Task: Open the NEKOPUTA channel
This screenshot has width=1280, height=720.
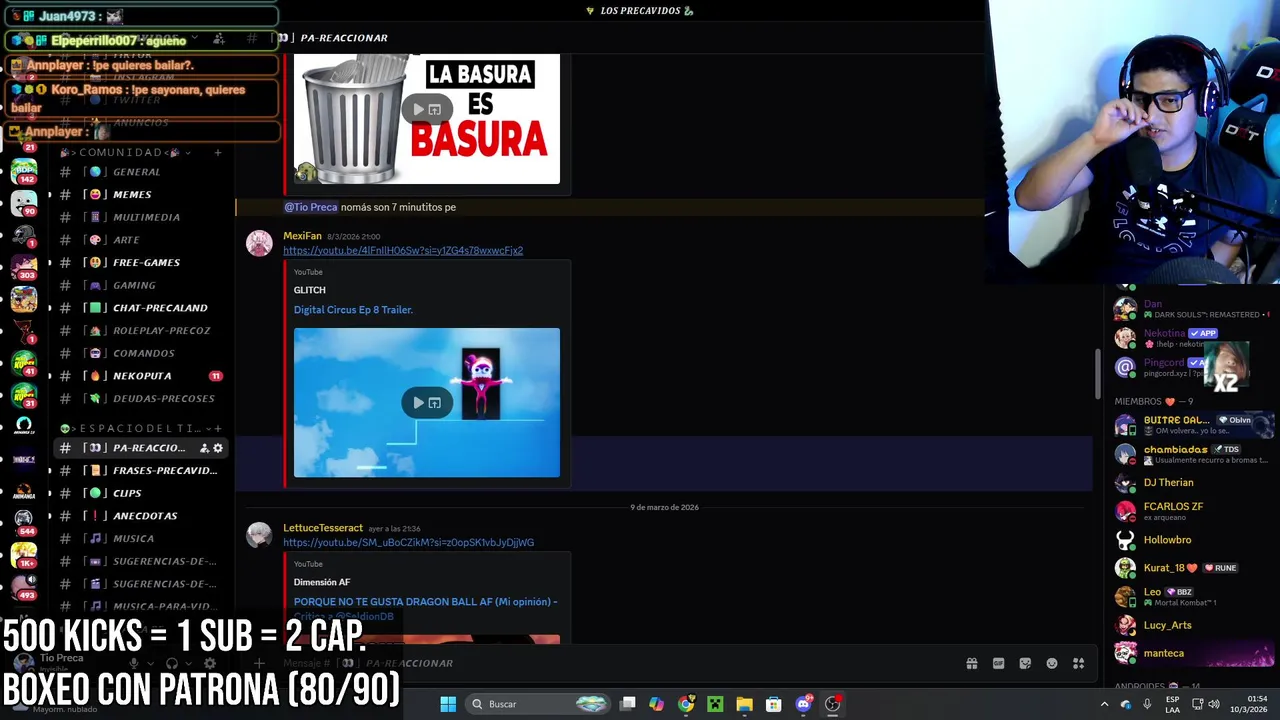Action: tap(140, 376)
